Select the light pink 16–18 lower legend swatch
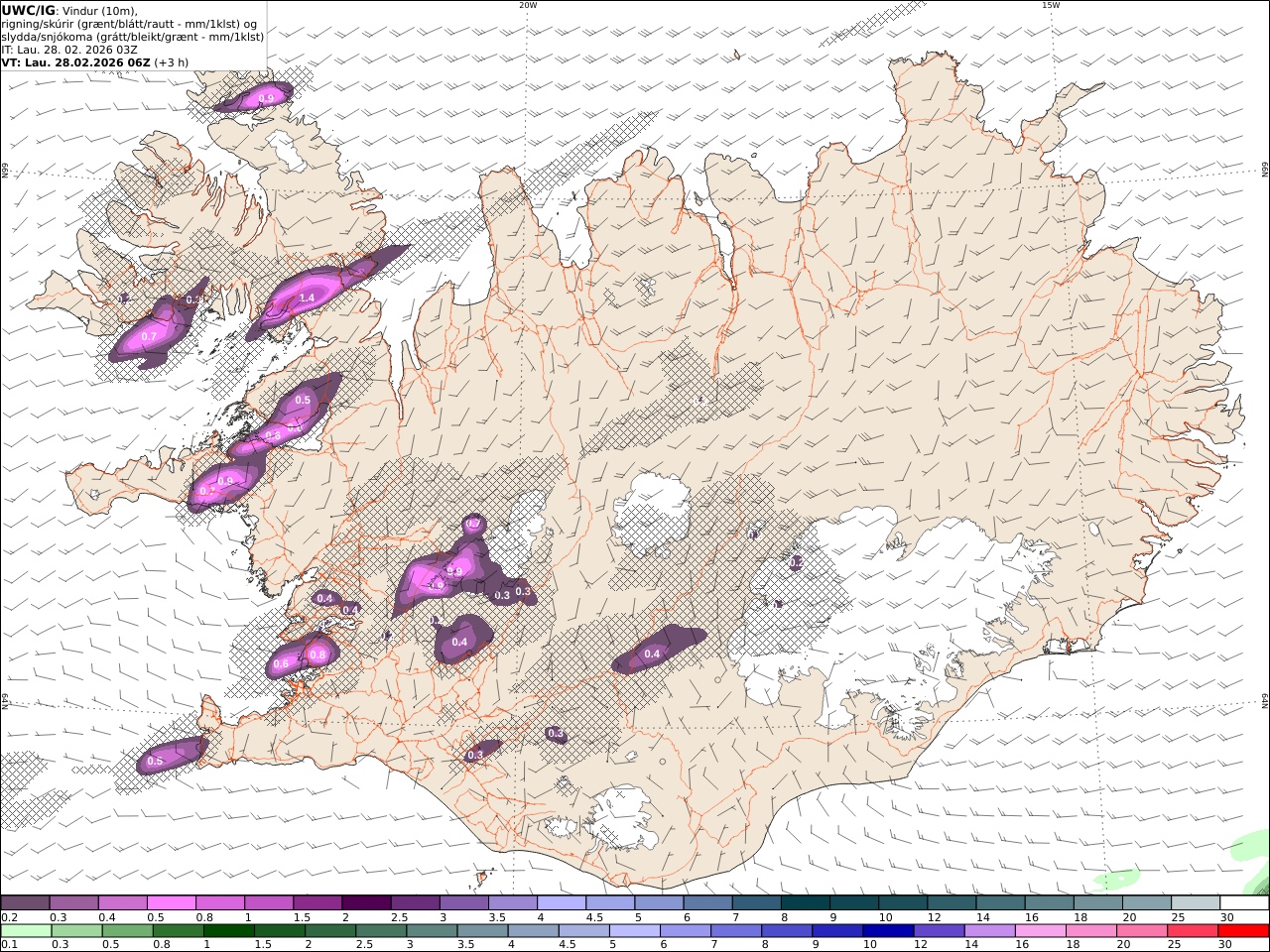The width and height of the screenshot is (1270, 952). click(x=1039, y=930)
